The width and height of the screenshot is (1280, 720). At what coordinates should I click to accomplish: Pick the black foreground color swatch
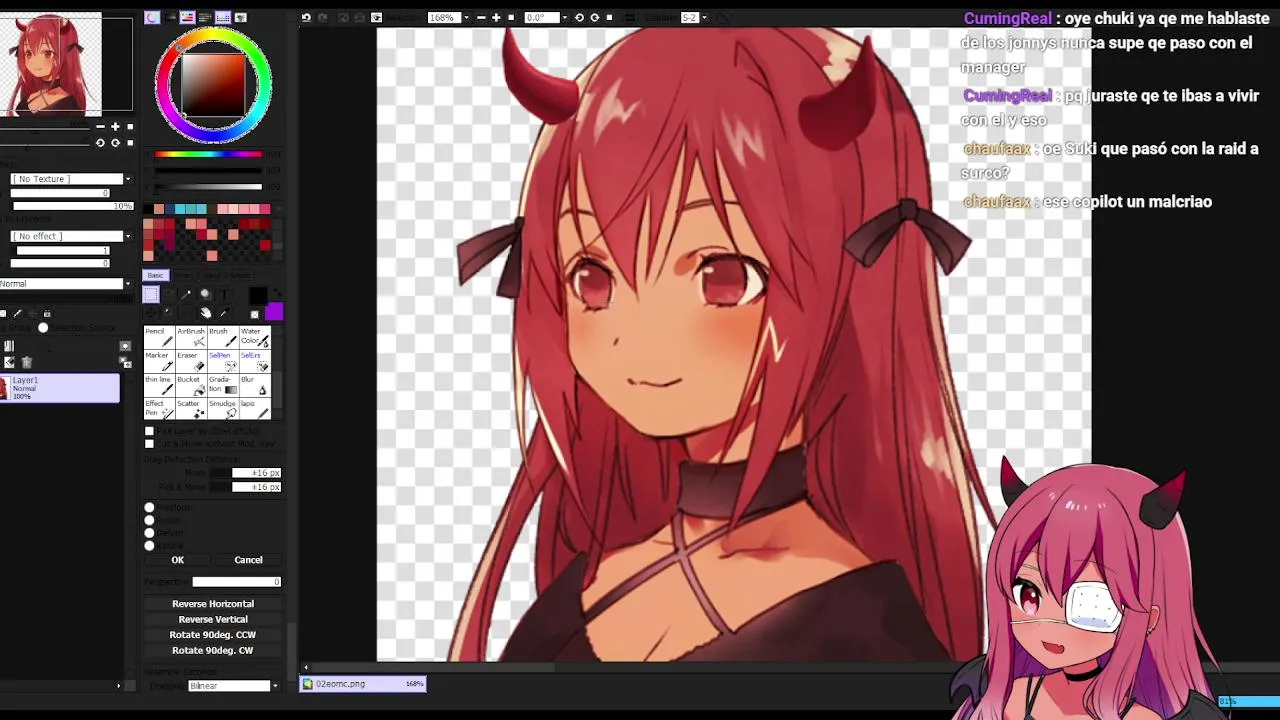pos(258,295)
